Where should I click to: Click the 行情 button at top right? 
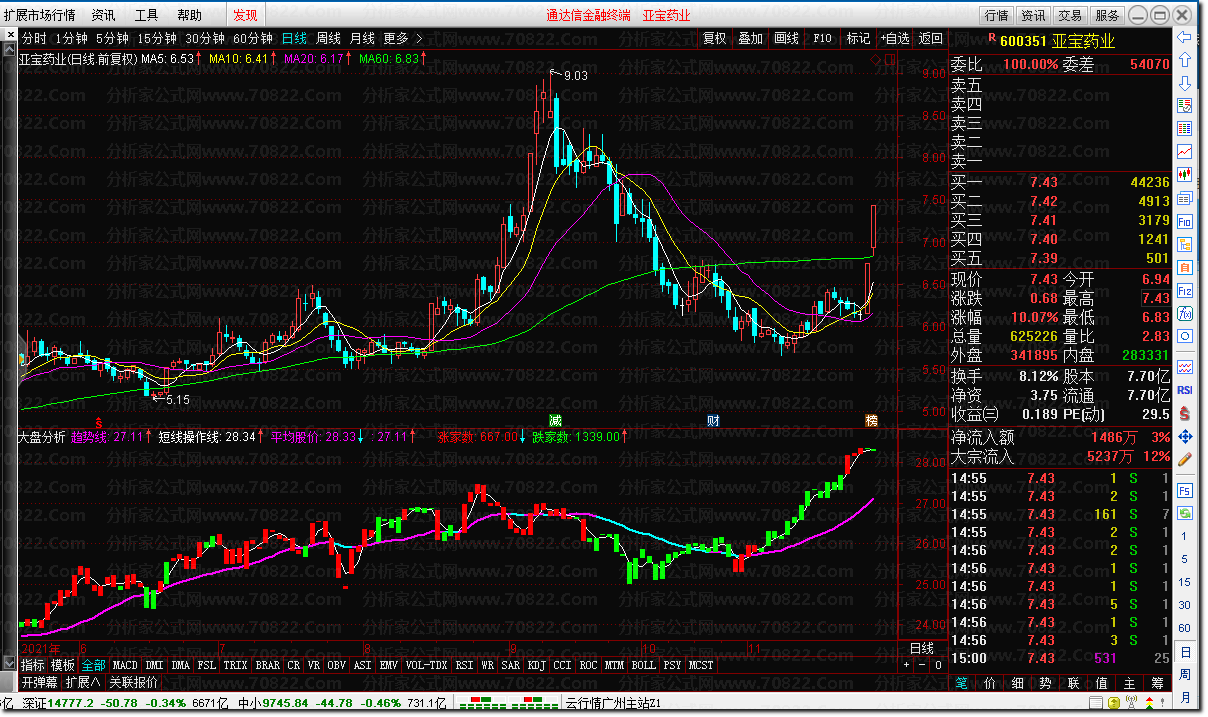coord(996,15)
